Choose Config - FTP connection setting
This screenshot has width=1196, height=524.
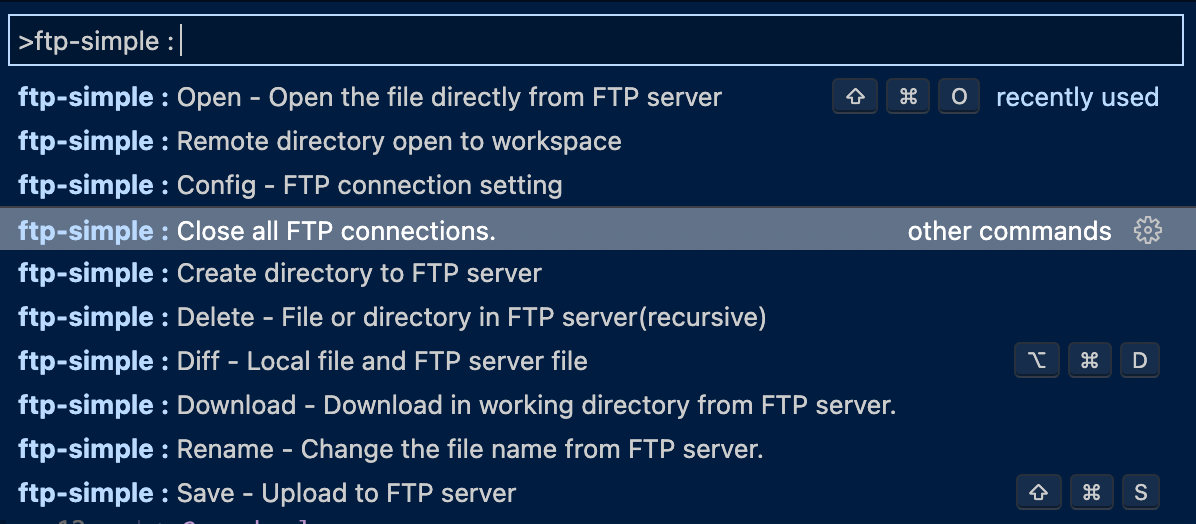click(598, 185)
